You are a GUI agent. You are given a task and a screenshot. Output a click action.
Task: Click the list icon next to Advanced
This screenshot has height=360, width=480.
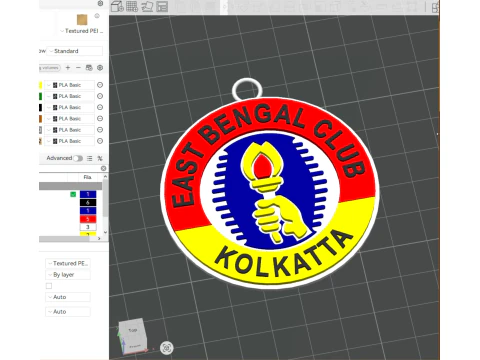[90, 158]
